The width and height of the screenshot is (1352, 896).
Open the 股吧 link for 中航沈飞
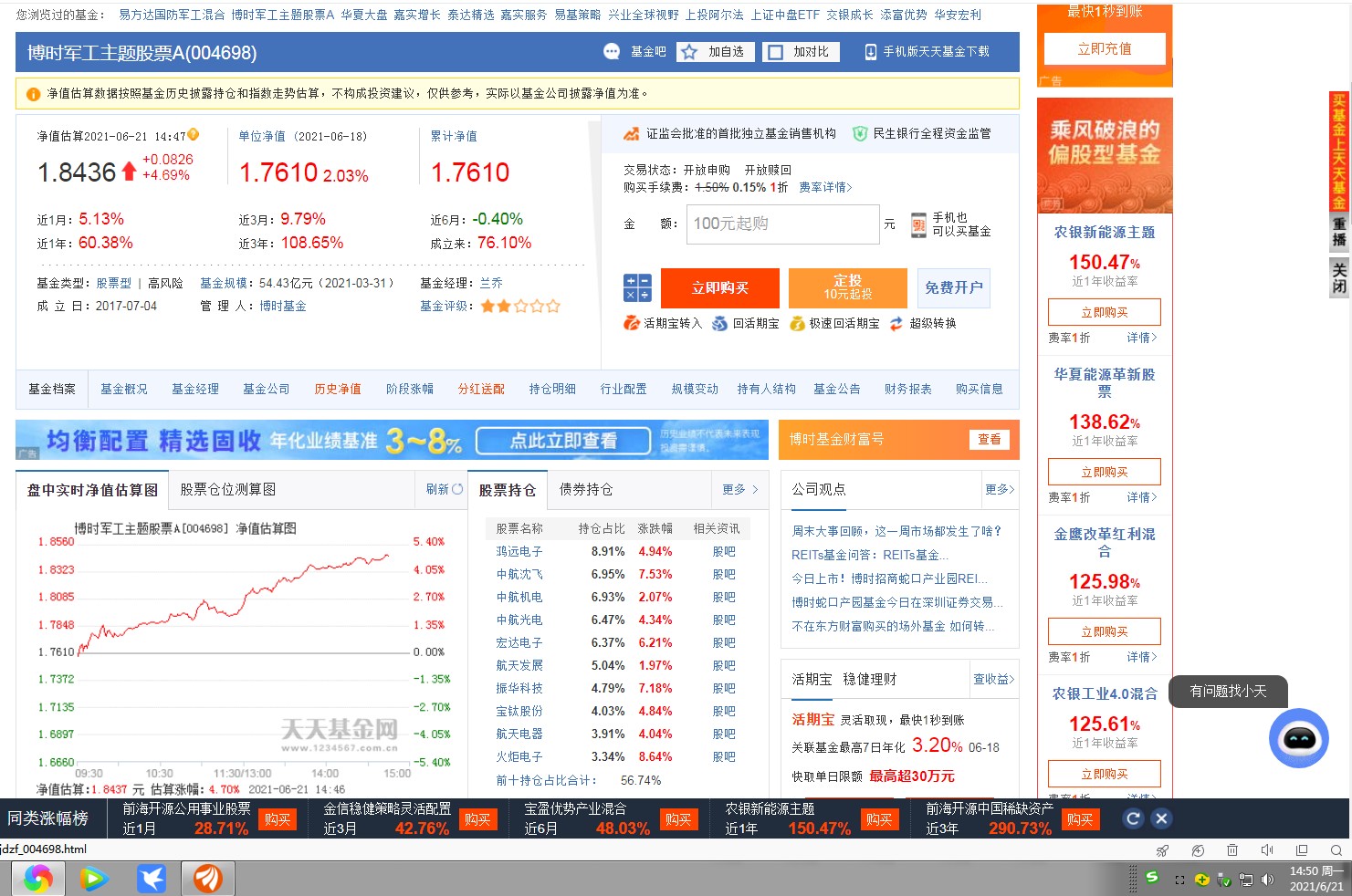724,574
